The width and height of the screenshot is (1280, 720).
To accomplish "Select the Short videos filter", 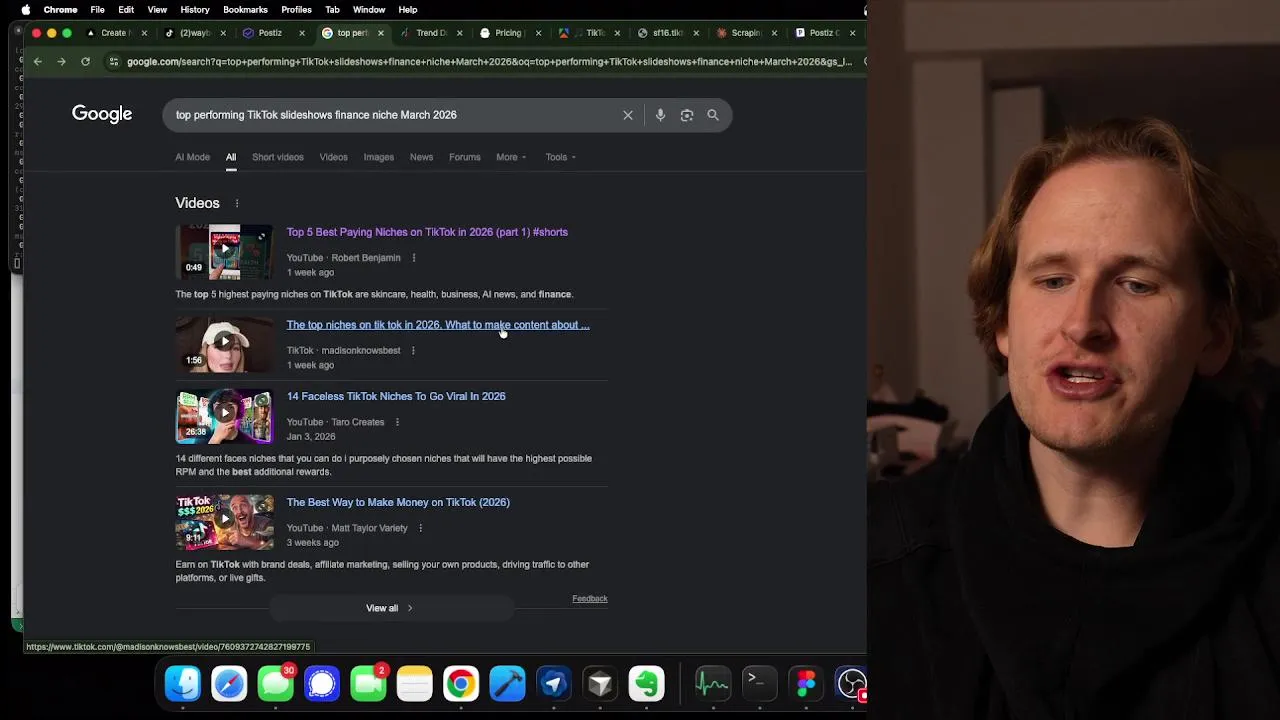I will [x=278, y=157].
